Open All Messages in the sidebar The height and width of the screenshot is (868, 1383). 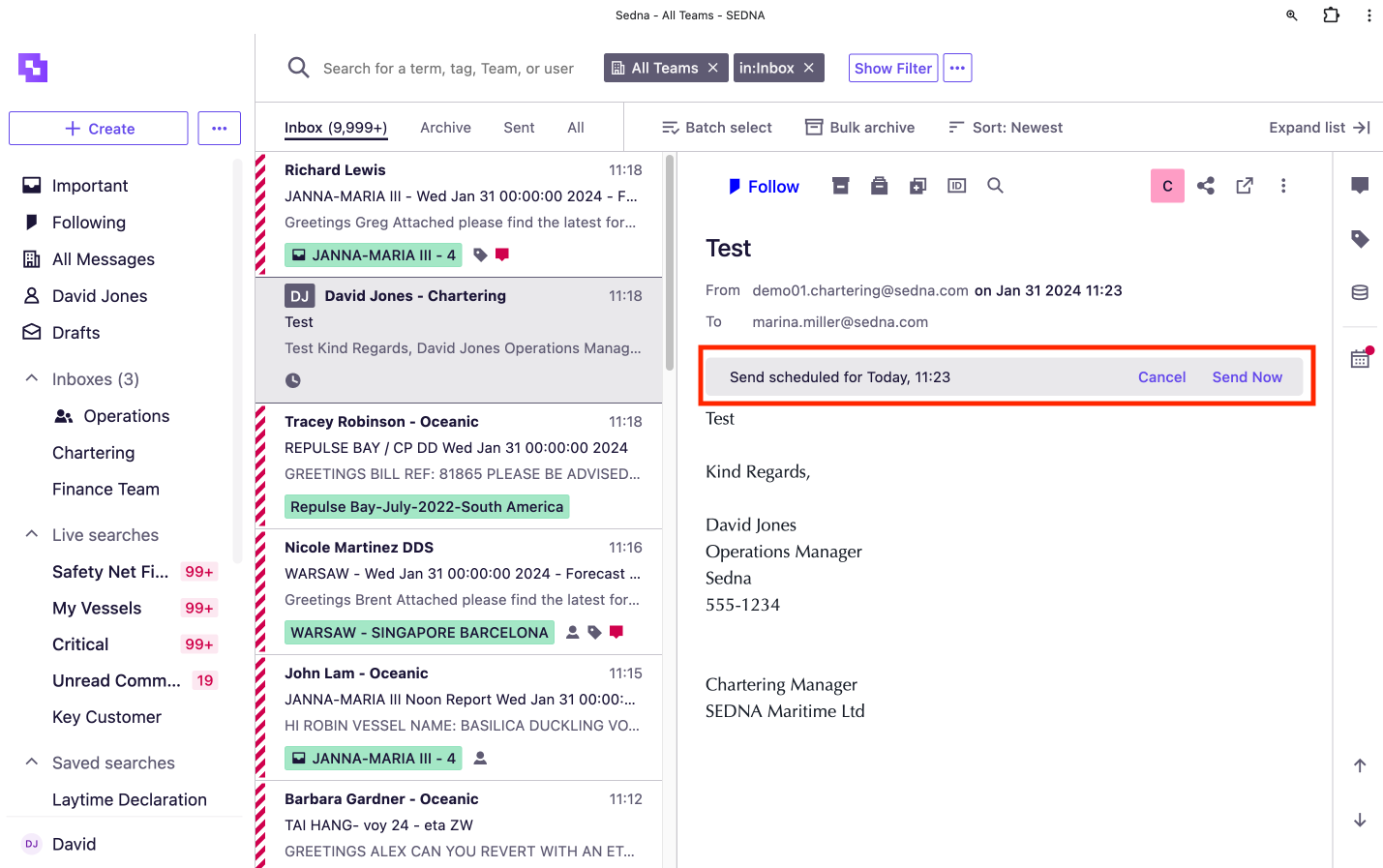[x=104, y=259]
